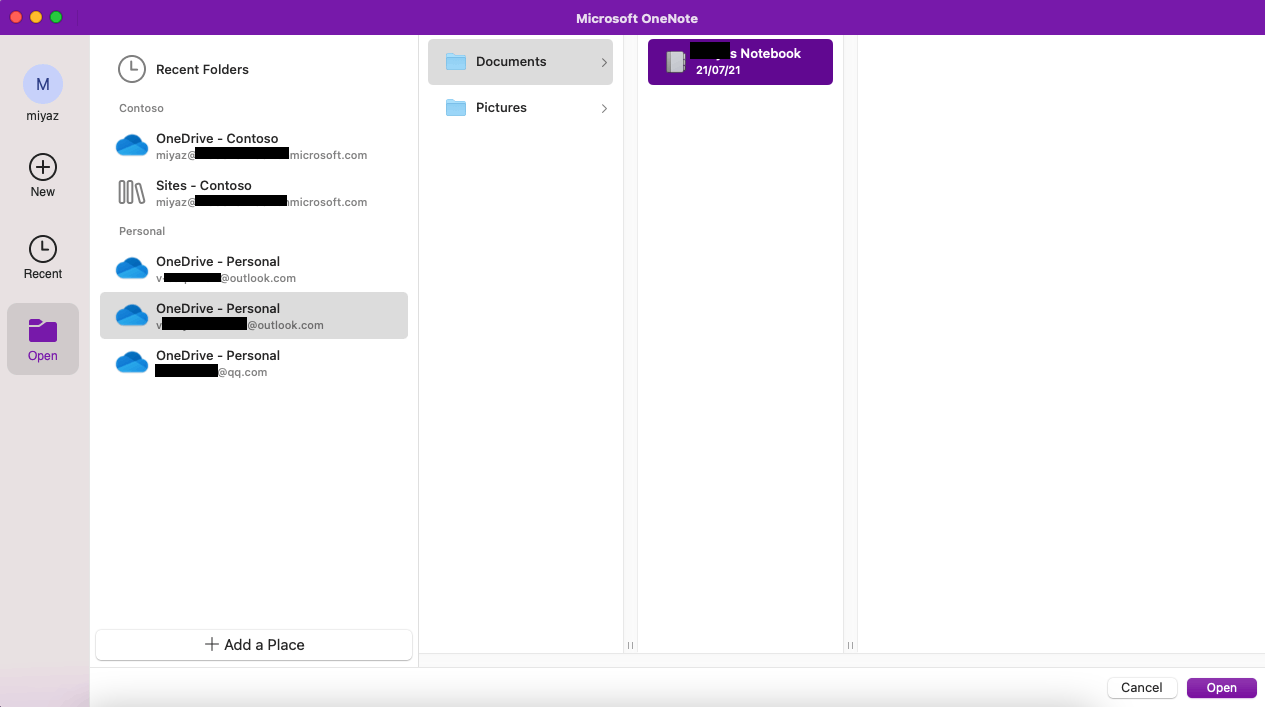The image size is (1265, 707).
Task: Click the Personal section header text
Action: pos(142,231)
